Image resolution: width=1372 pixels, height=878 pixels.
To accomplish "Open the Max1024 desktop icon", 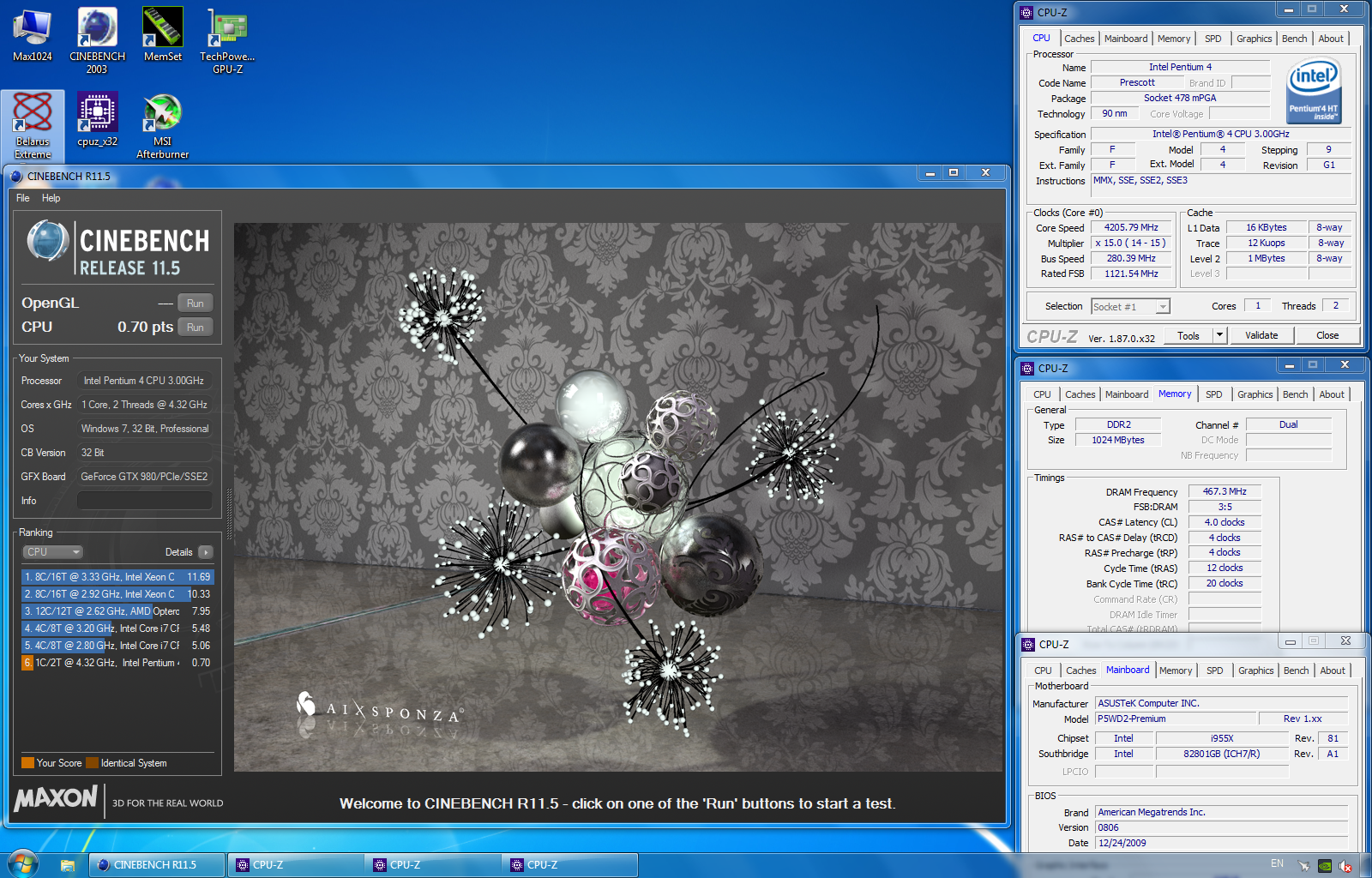I will 32,35.
